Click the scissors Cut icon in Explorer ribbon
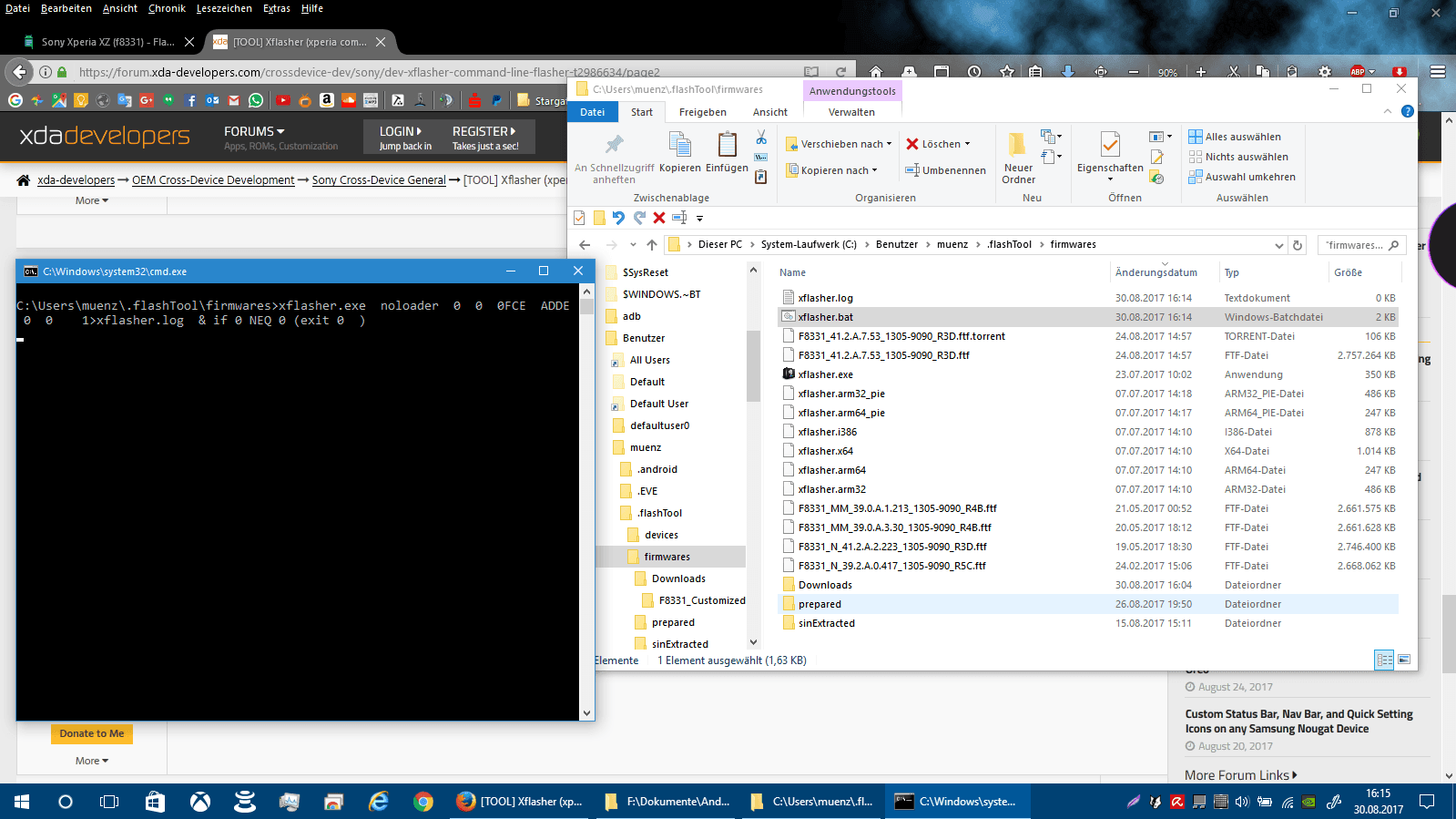This screenshot has height=819, width=1456. pyautogui.click(x=761, y=138)
